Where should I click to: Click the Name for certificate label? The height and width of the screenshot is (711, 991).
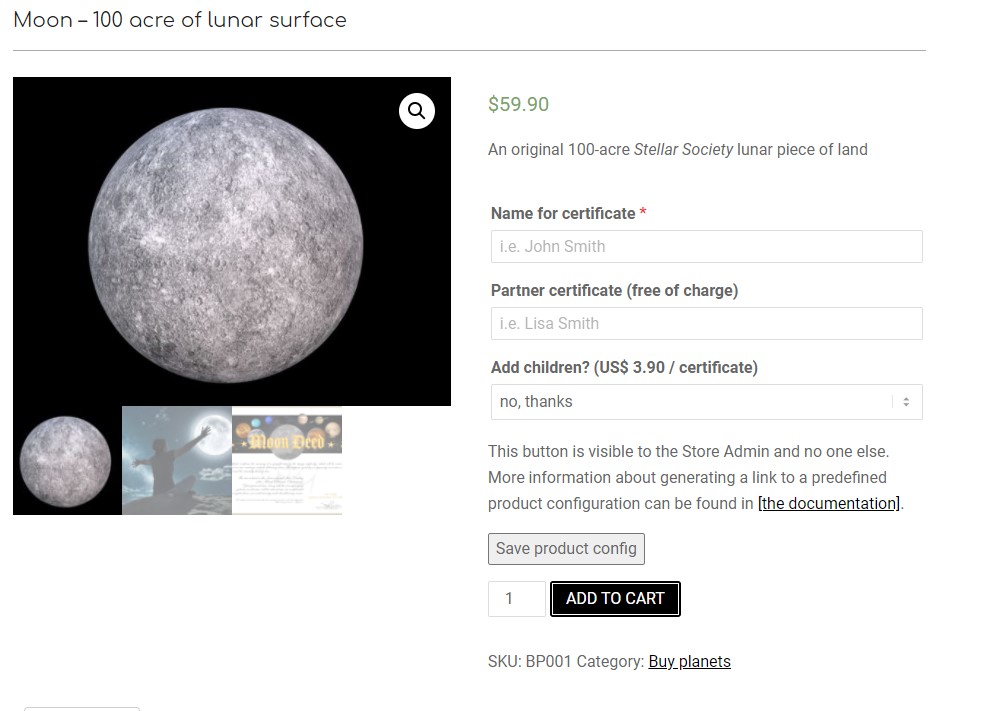pos(563,214)
